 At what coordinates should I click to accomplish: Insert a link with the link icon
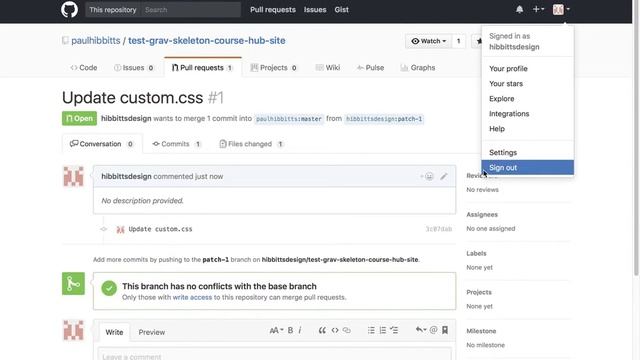pos(347,330)
